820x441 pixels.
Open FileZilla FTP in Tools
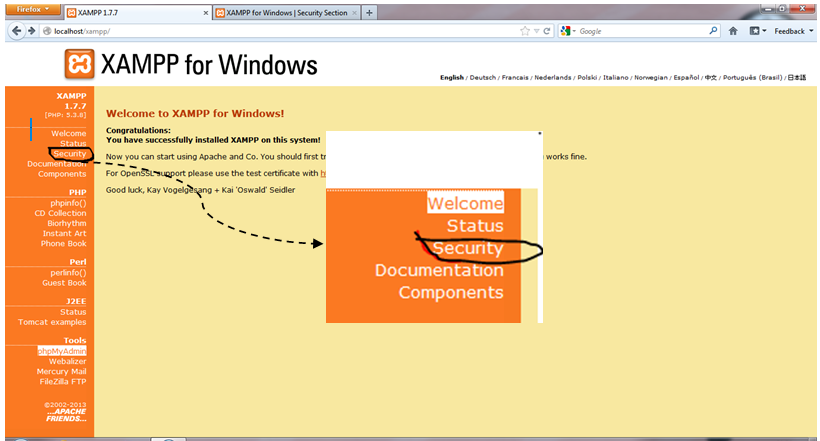pos(63,382)
